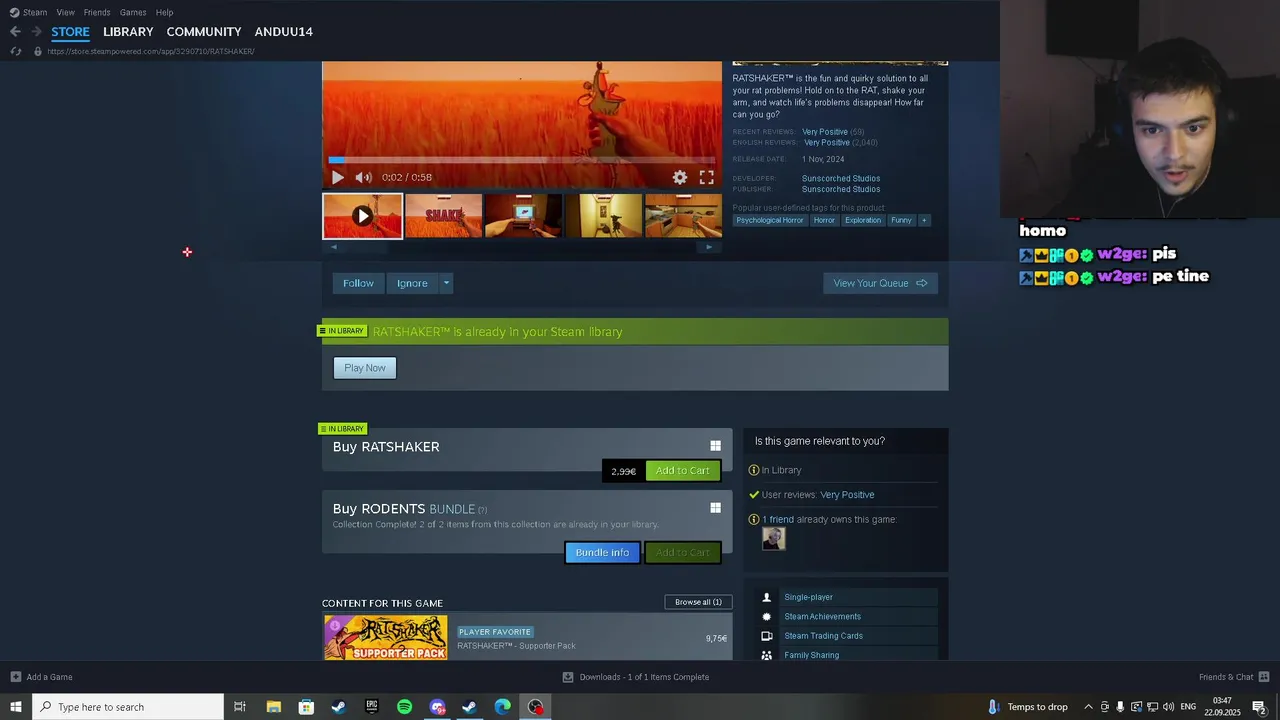Expand tags with the plus button
Image resolution: width=1280 pixels, height=720 pixels.
pos(924,220)
